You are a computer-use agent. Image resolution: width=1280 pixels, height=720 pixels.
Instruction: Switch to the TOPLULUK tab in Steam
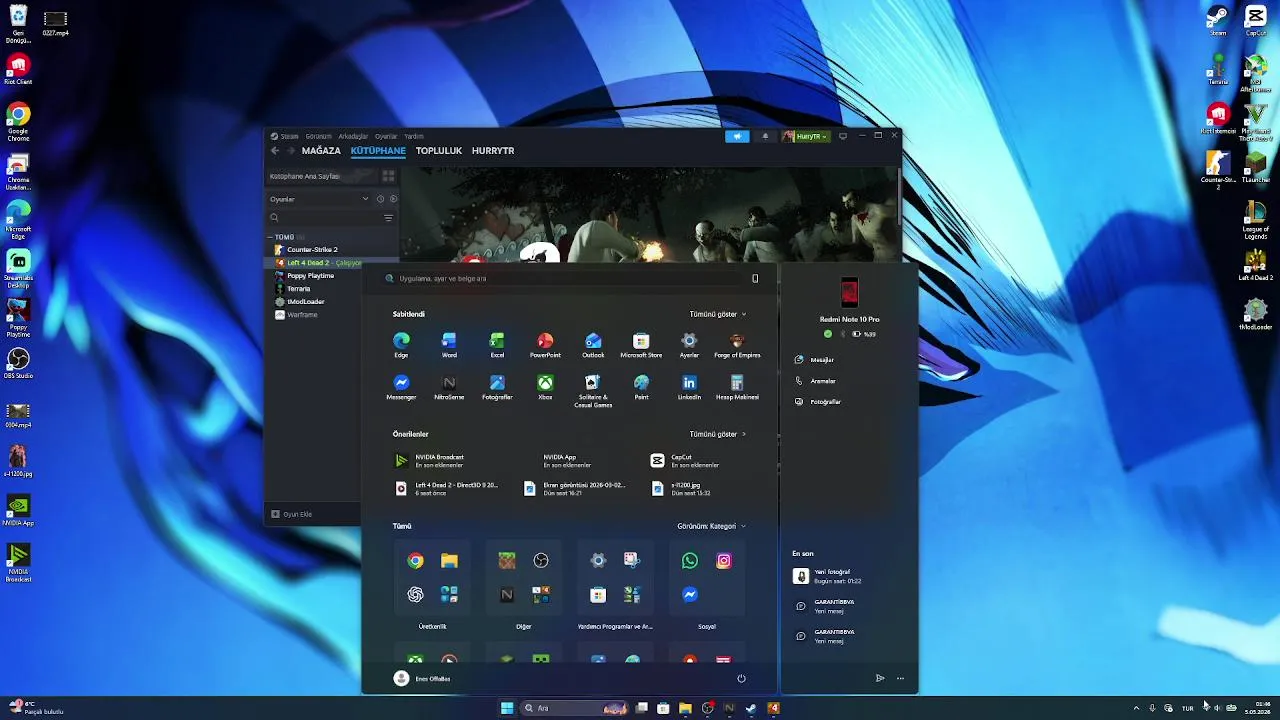[439, 150]
